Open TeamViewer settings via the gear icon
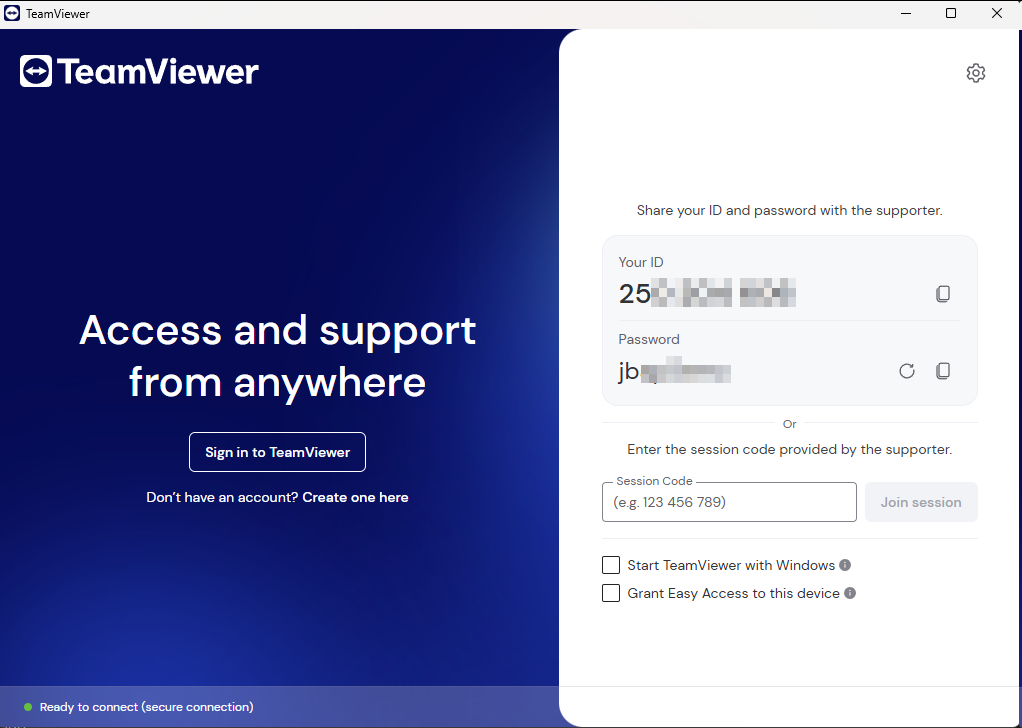1022x728 pixels. pyautogui.click(x=975, y=73)
